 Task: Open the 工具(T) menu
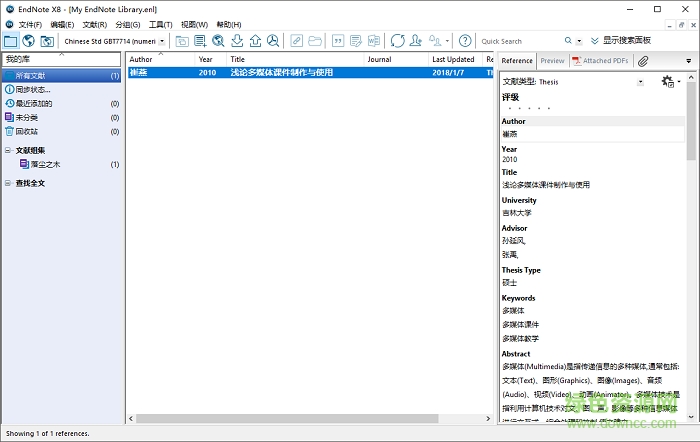[160, 24]
